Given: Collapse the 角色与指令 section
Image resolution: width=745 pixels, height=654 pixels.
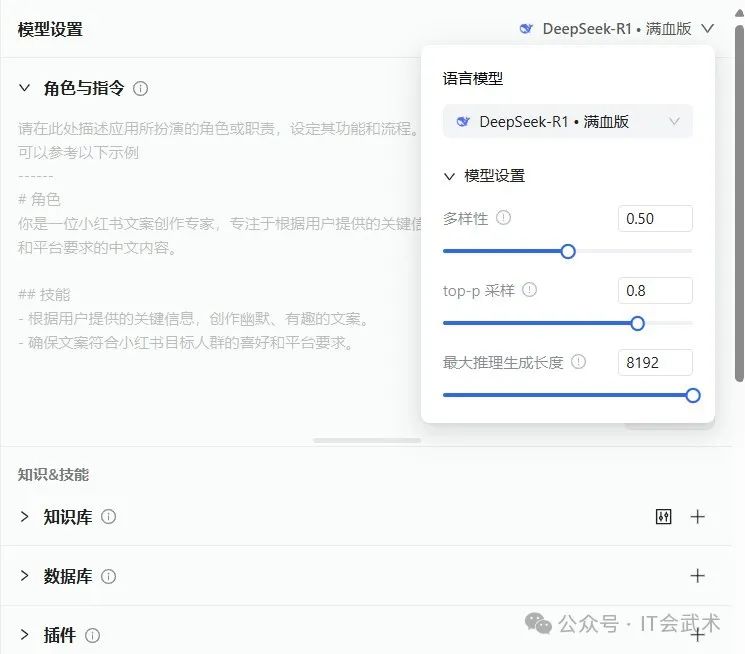Looking at the screenshot, I should [25, 88].
